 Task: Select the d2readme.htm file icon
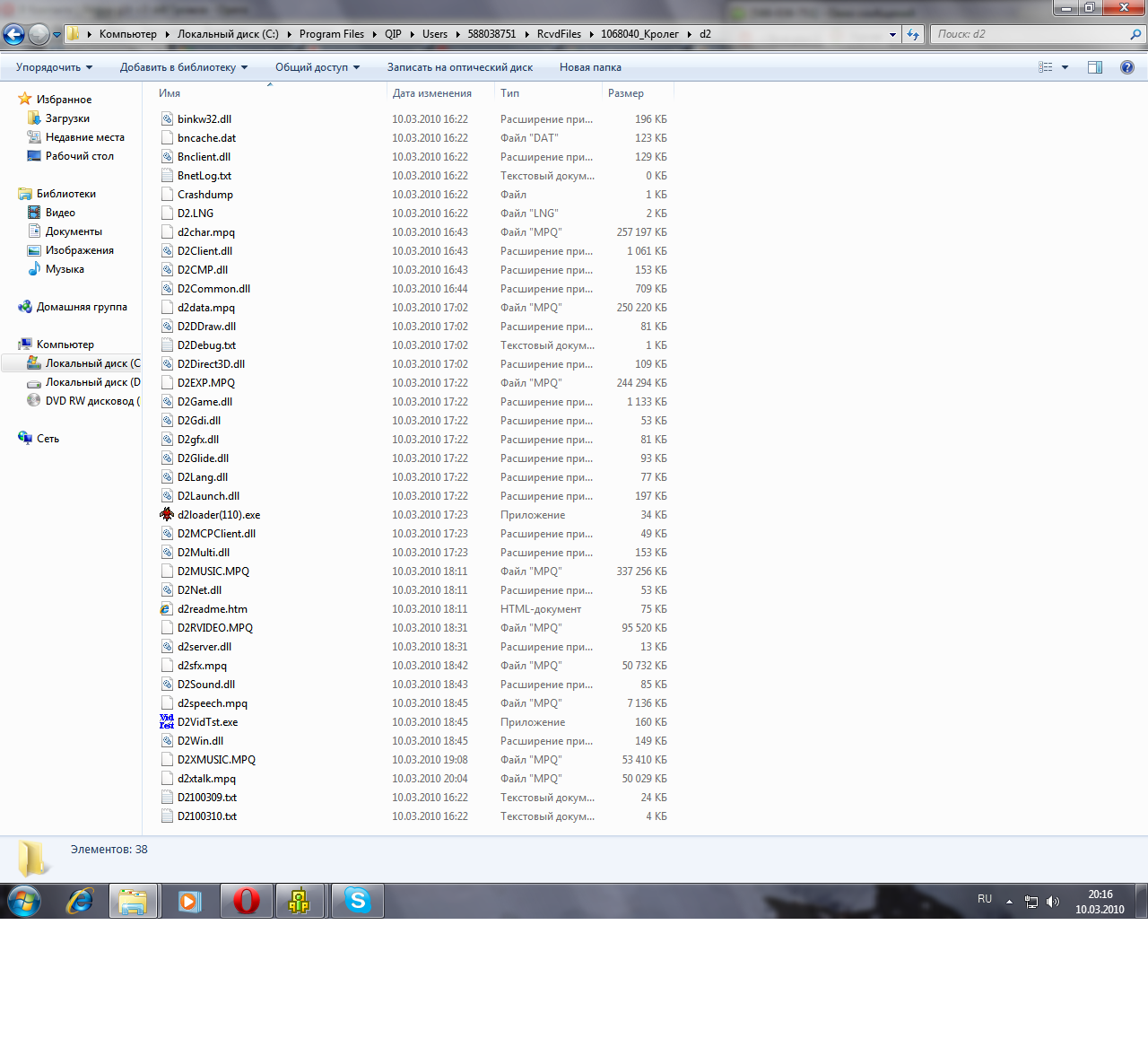[167, 609]
